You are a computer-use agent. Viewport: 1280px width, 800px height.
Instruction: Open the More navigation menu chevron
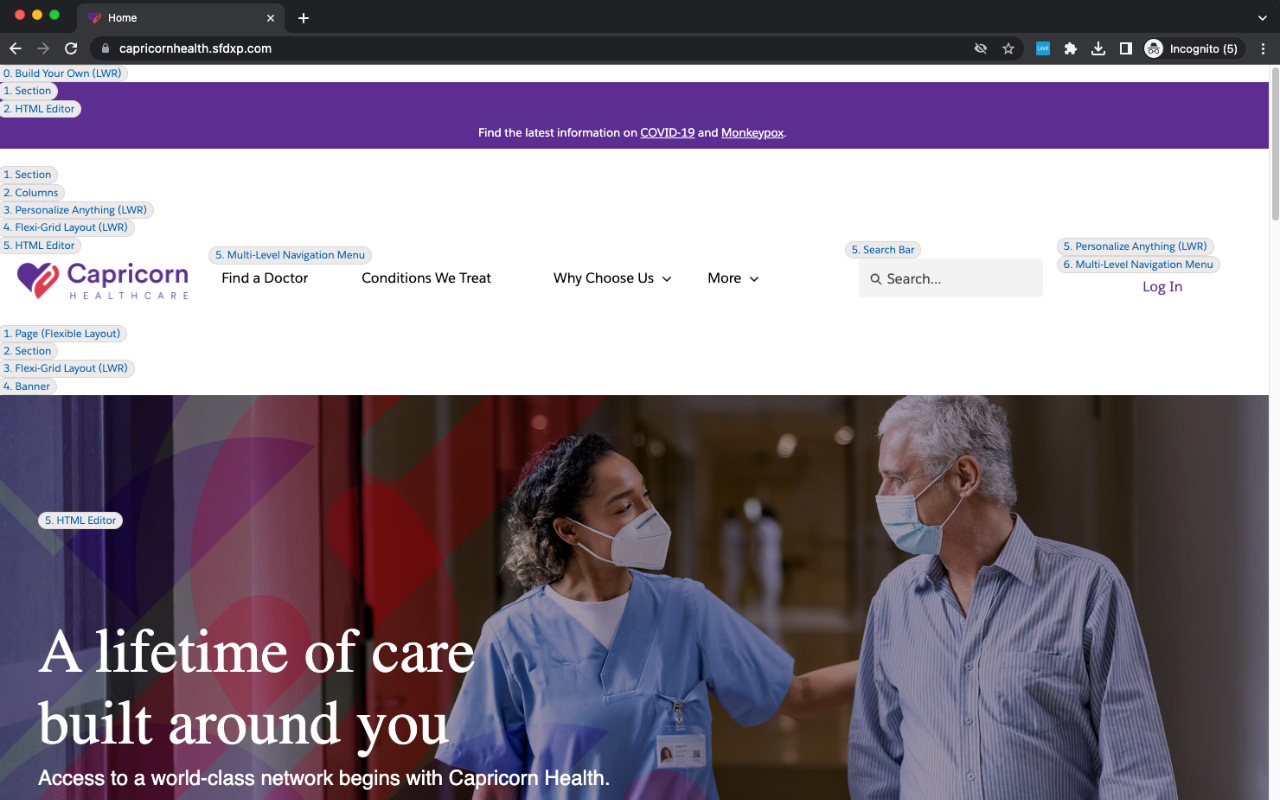(x=755, y=279)
